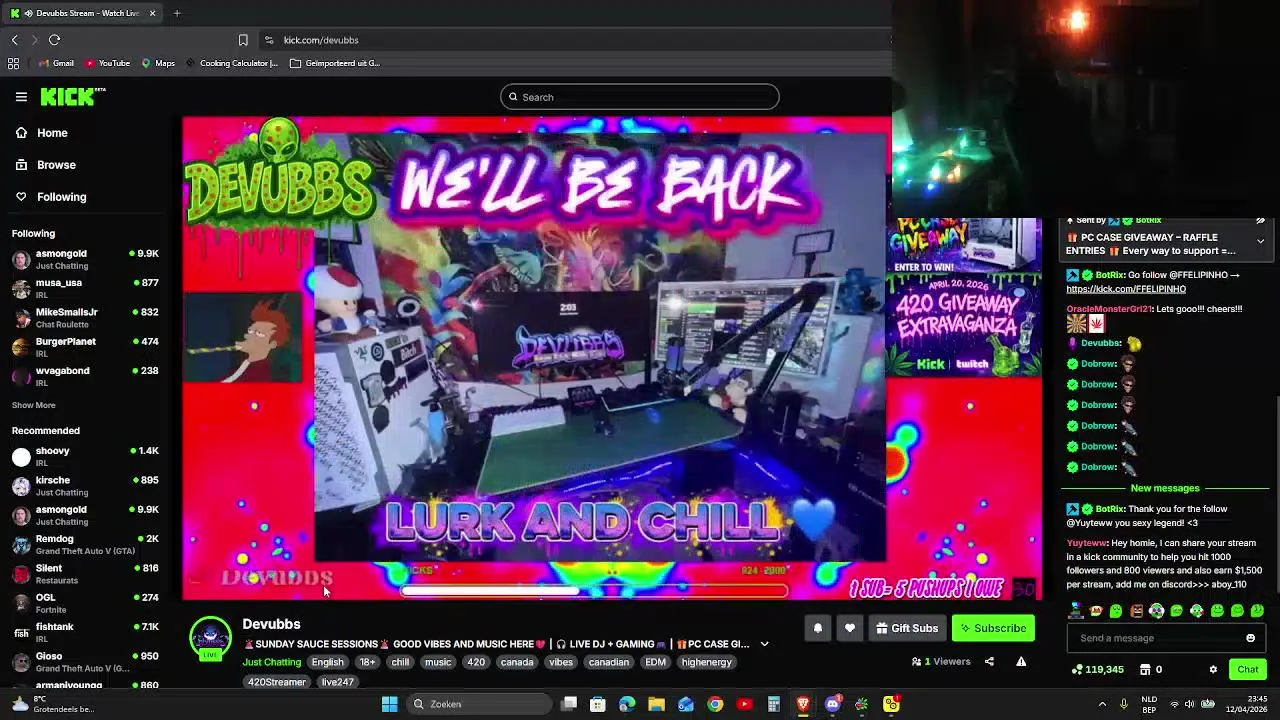The width and height of the screenshot is (1280, 720).
Task: Open the asmongold channel under Following
Action: coord(85,259)
